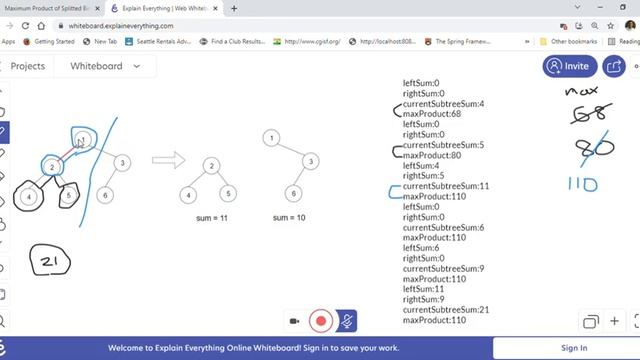Click the "currentSubtreeSum:6" line
This screenshot has height=360, width=640.
pyautogui.click(x=443, y=227)
